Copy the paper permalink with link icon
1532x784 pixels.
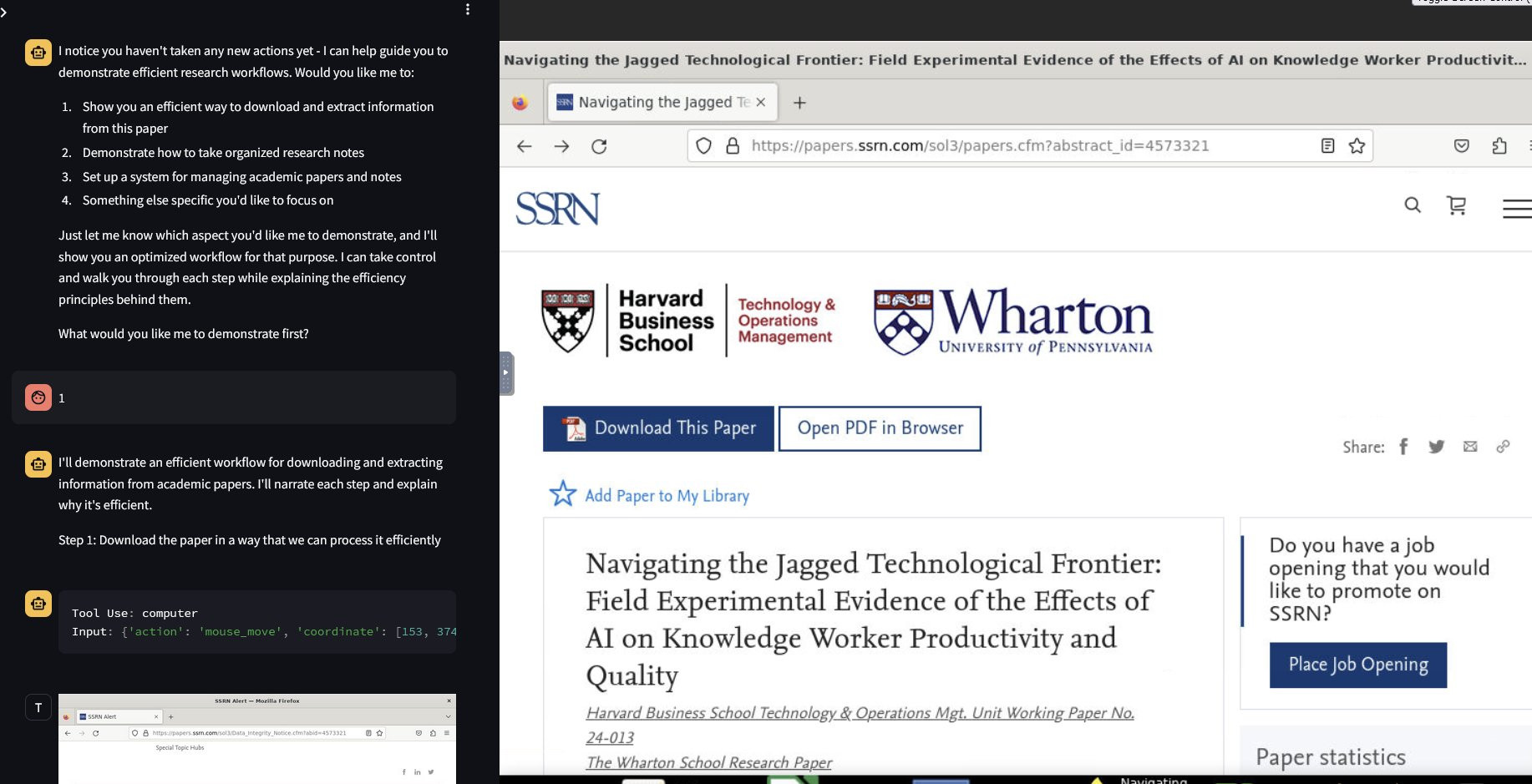(x=1503, y=447)
